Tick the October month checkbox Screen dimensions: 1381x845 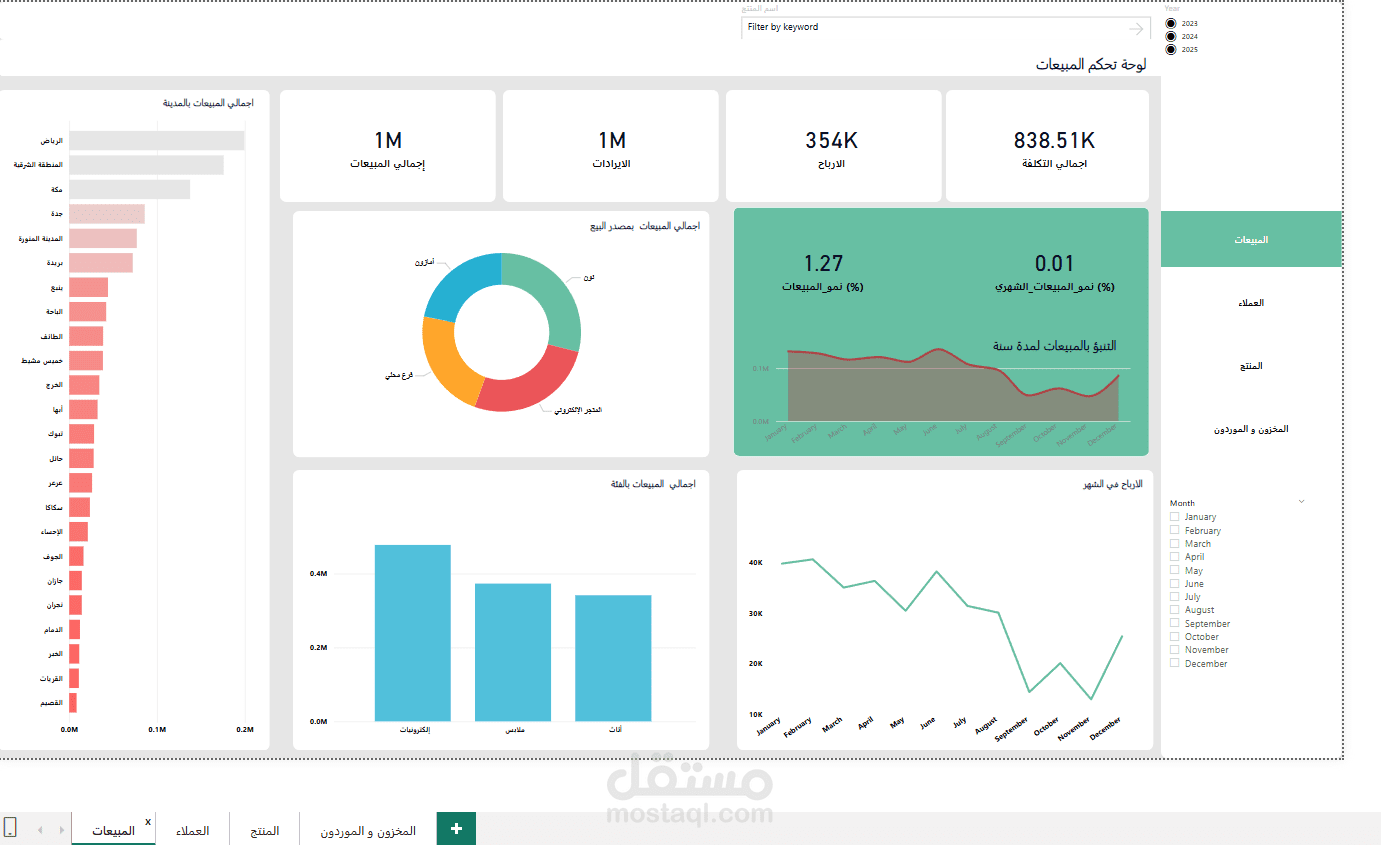pos(1175,637)
